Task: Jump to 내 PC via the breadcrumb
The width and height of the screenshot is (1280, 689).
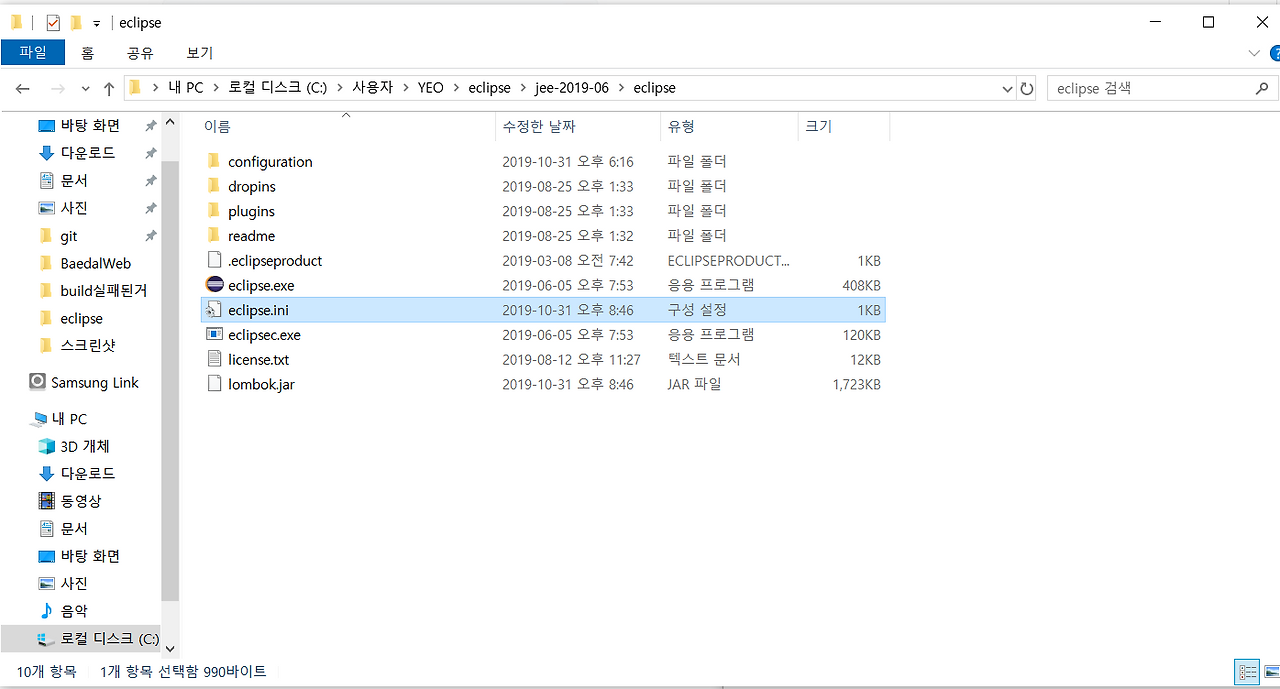Action: tap(186, 88)
